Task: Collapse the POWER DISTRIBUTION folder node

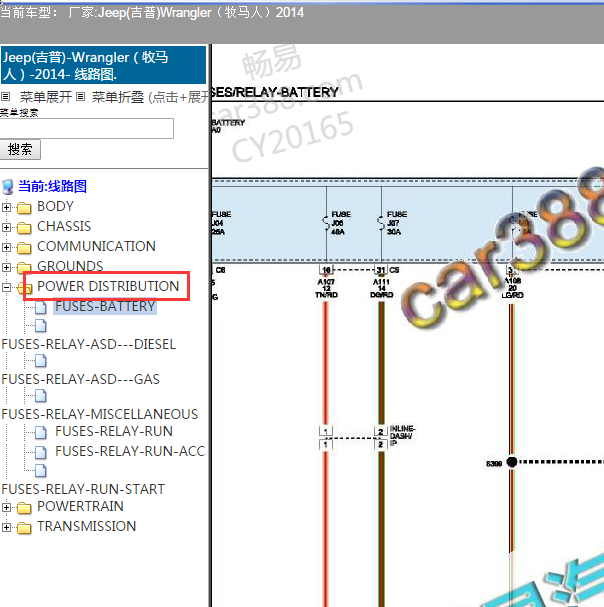Action: pos(6,287)
